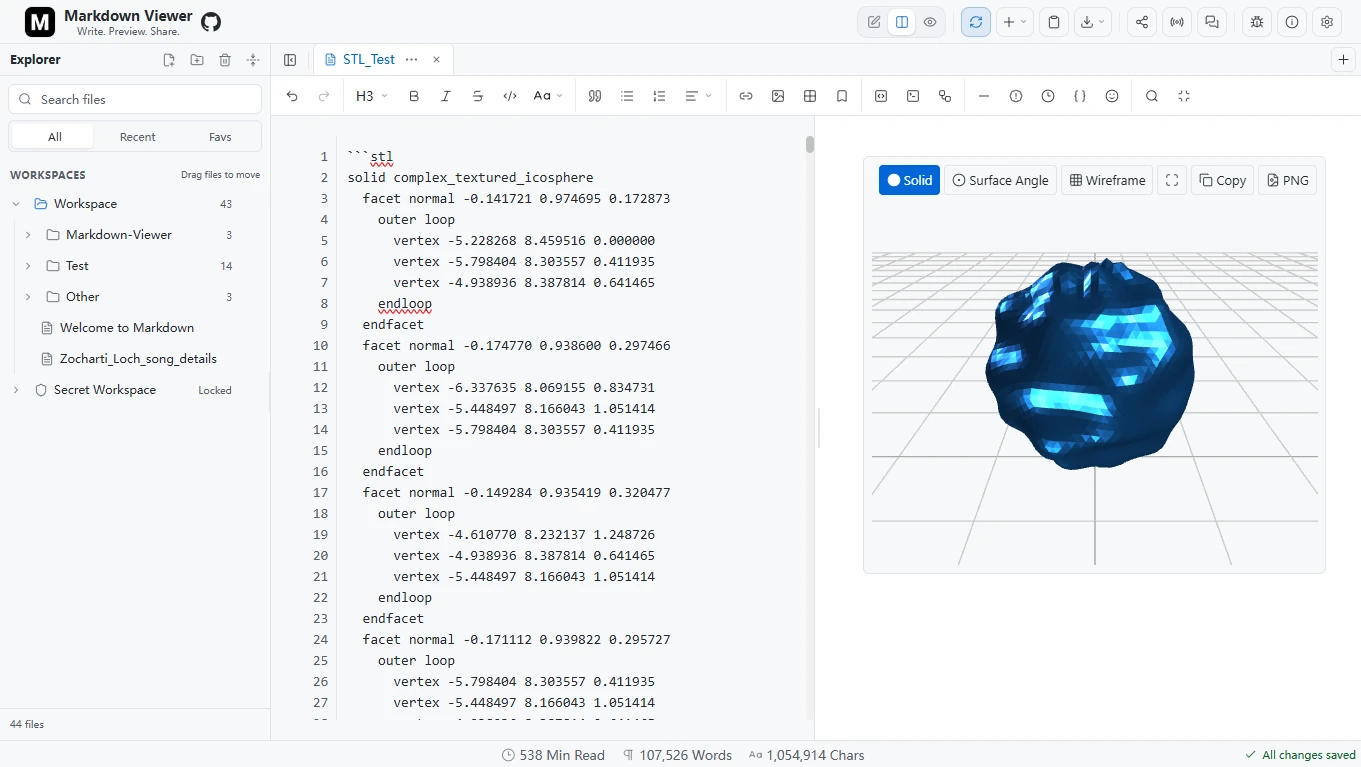The height and width of the screenshot is (767, 1361).
Task: Insert a code block
Action: [x=881, y=96]
